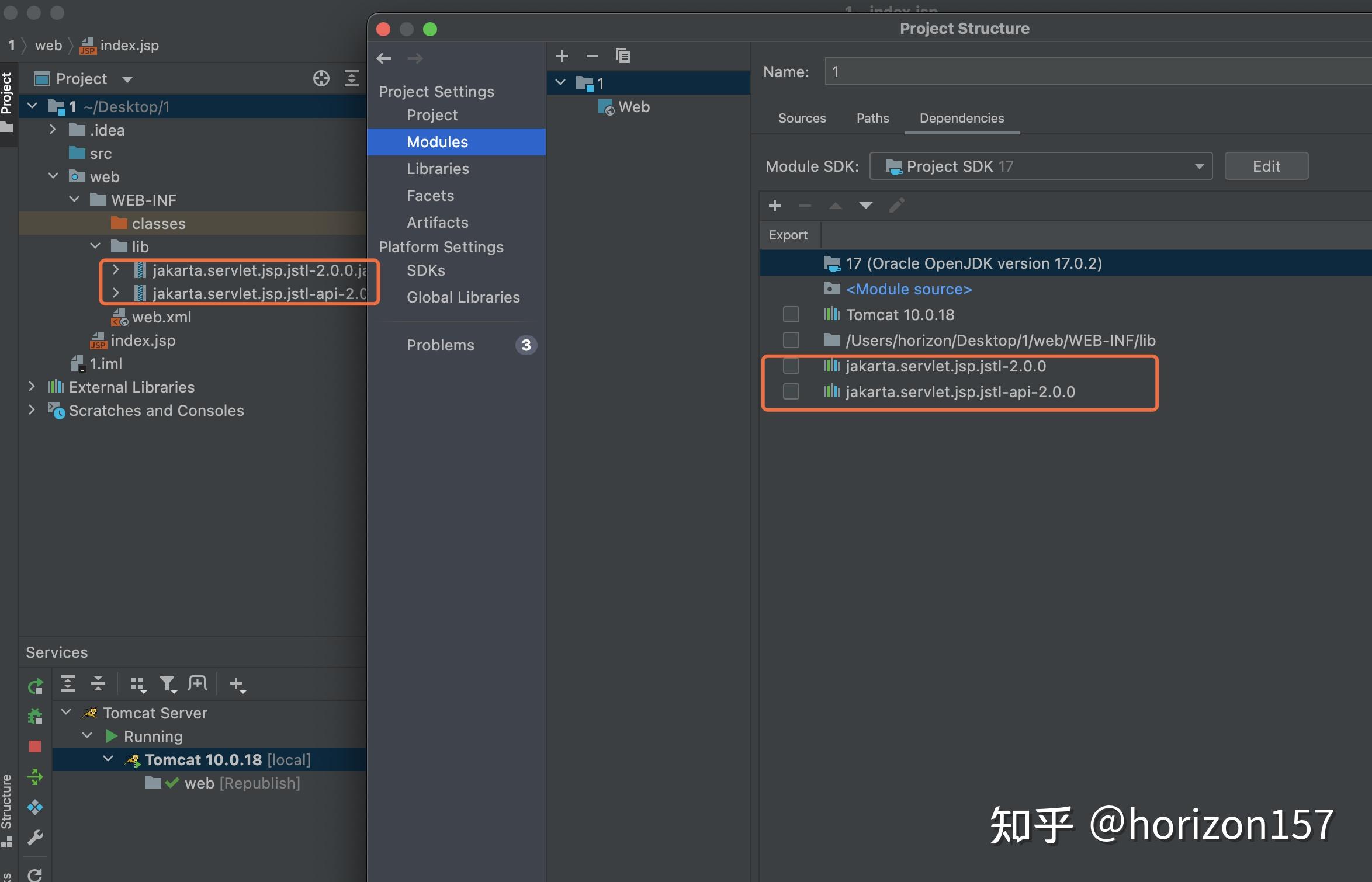This screenshot has width=1372, height=882.
Task: Expand the External Libraries node
Action: 32,387
